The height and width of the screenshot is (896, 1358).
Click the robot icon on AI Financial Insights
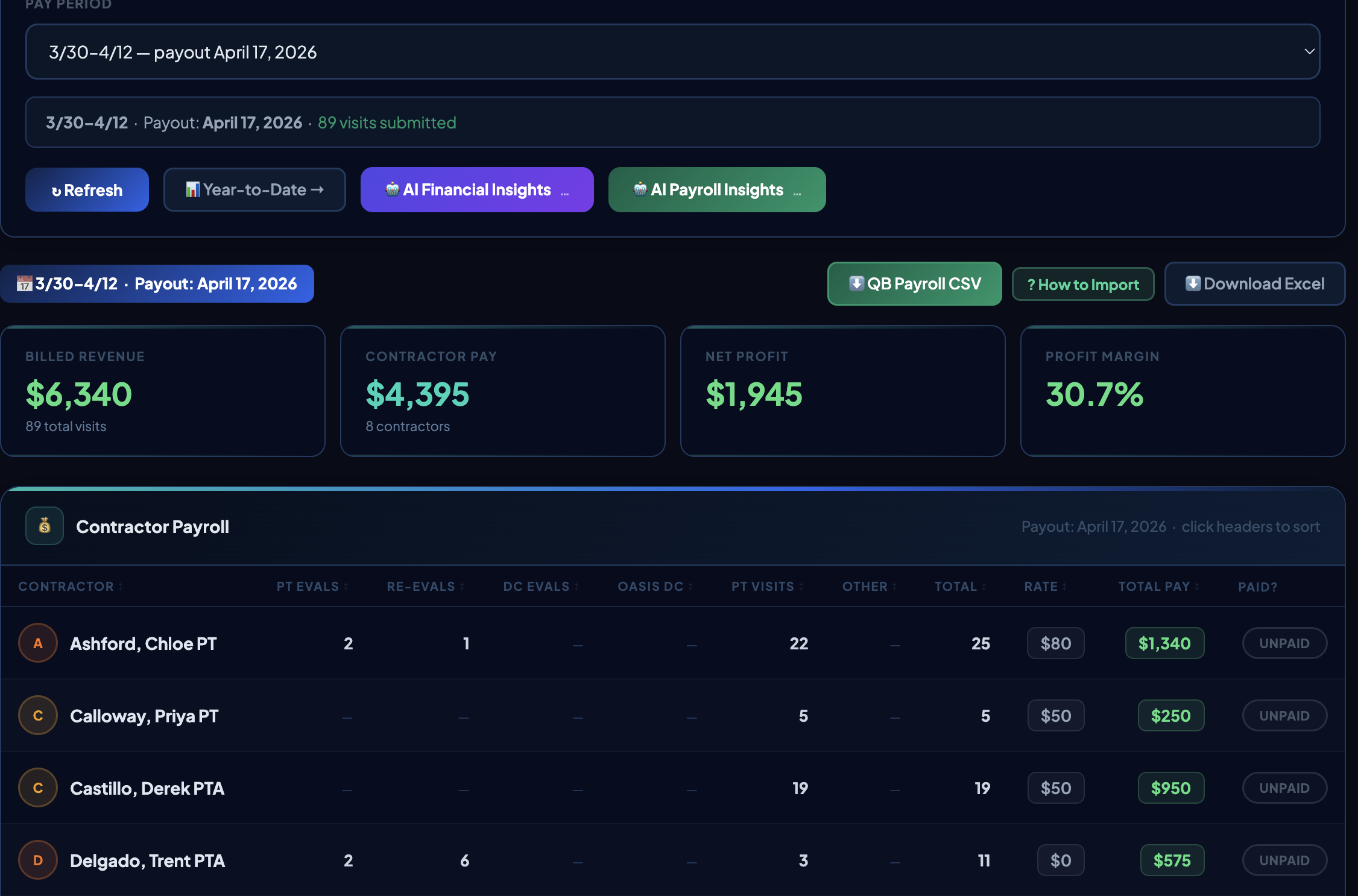pyautogui.click(x=392, y=189)
